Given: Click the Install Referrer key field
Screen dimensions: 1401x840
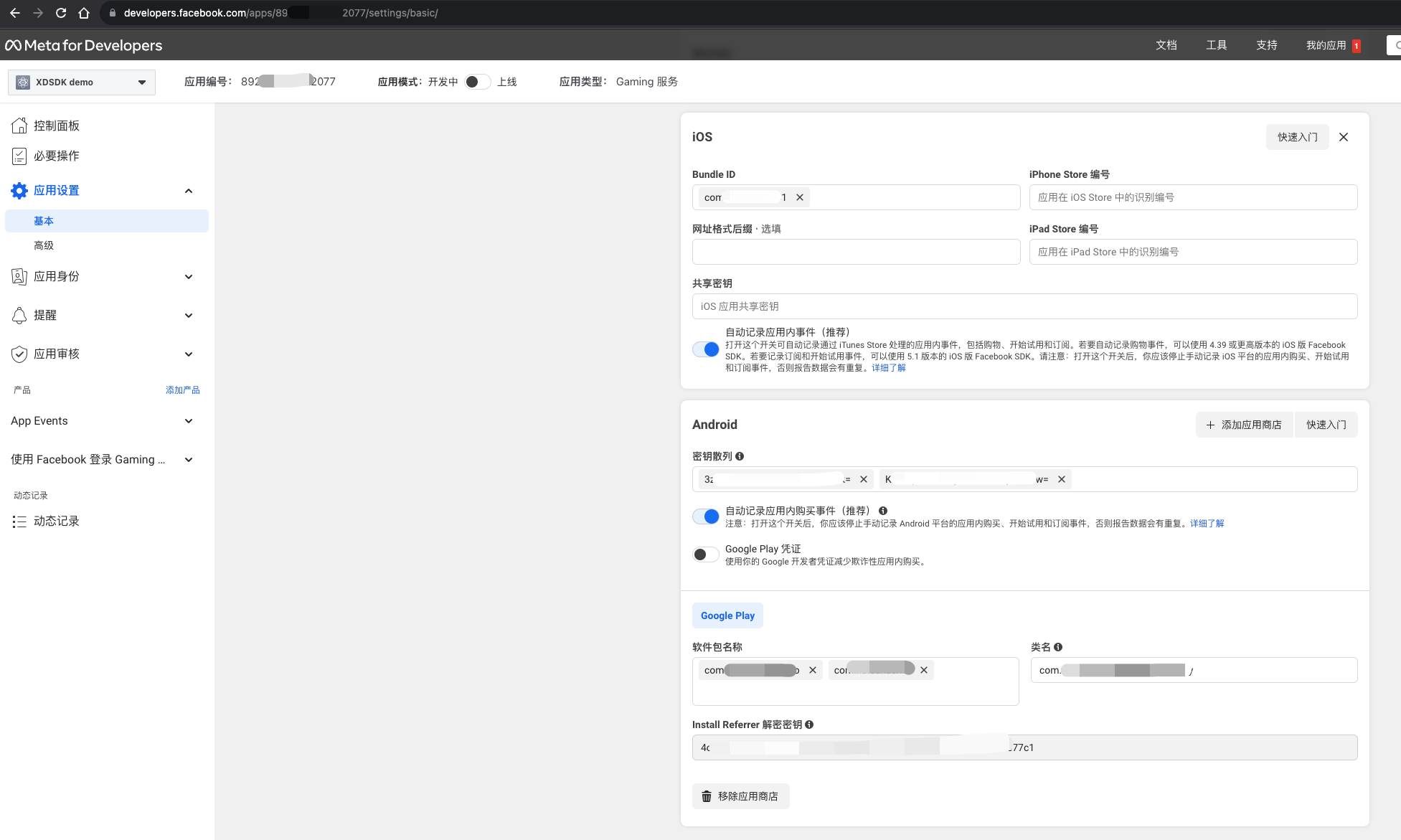Looking at the screenshot, I should click(1024, 747).
